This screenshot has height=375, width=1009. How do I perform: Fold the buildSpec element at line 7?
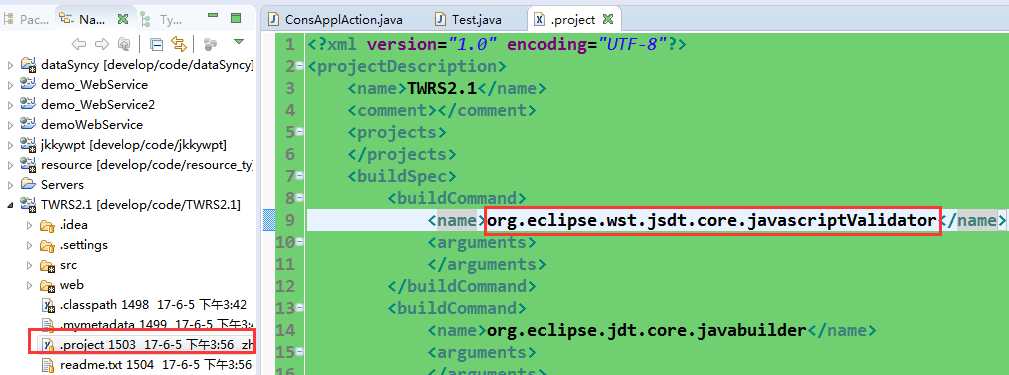click(x=301, y=176)
